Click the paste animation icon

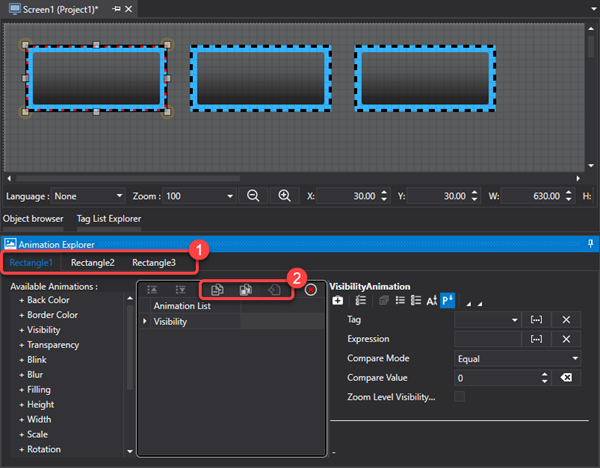coord(245,290)
